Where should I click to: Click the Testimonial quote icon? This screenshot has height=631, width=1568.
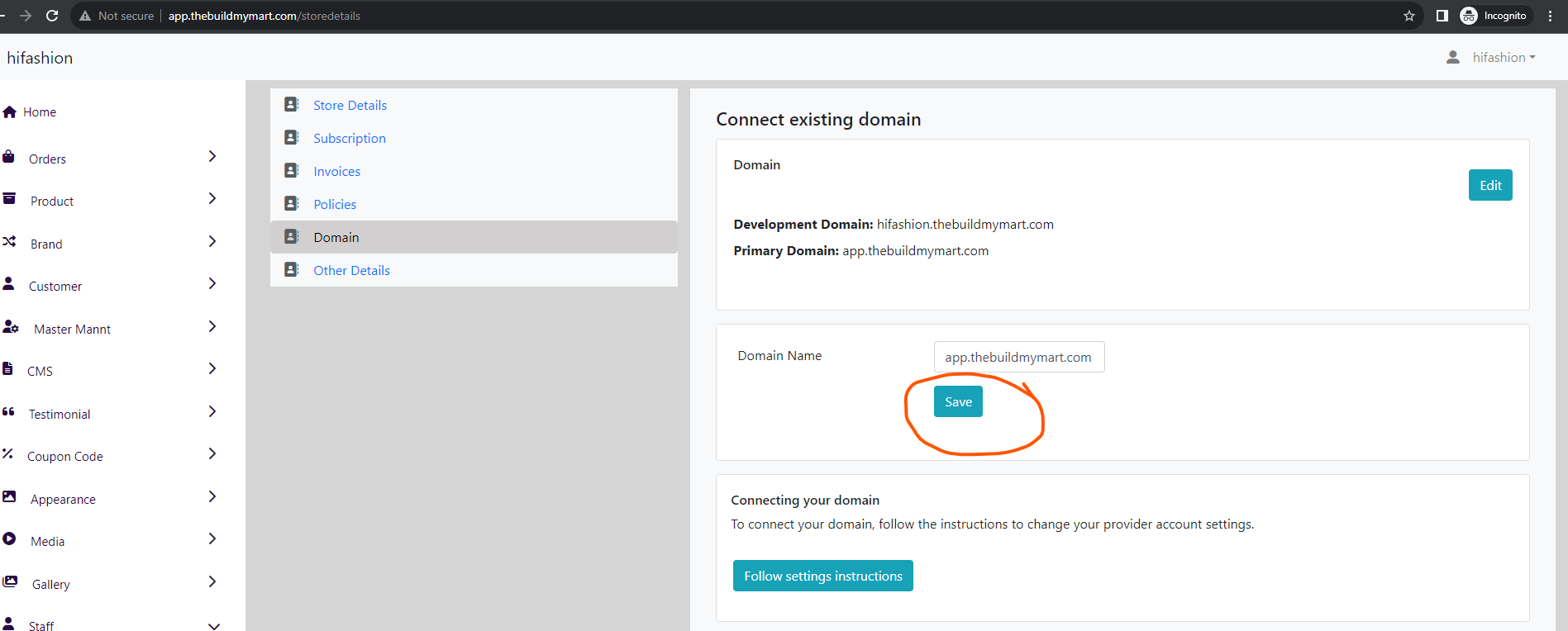point(8,411)
